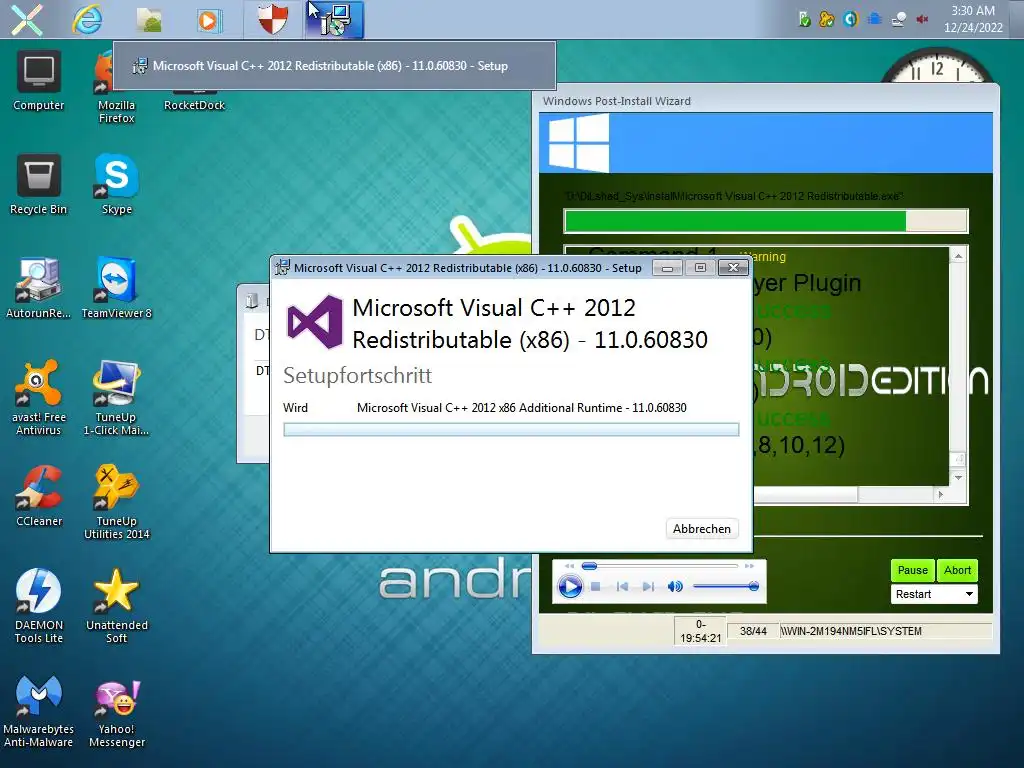This screenshot has width=1024, height=768.
Task: Minimize the Visual C++ 2012 Setup window
Action: 667,268
